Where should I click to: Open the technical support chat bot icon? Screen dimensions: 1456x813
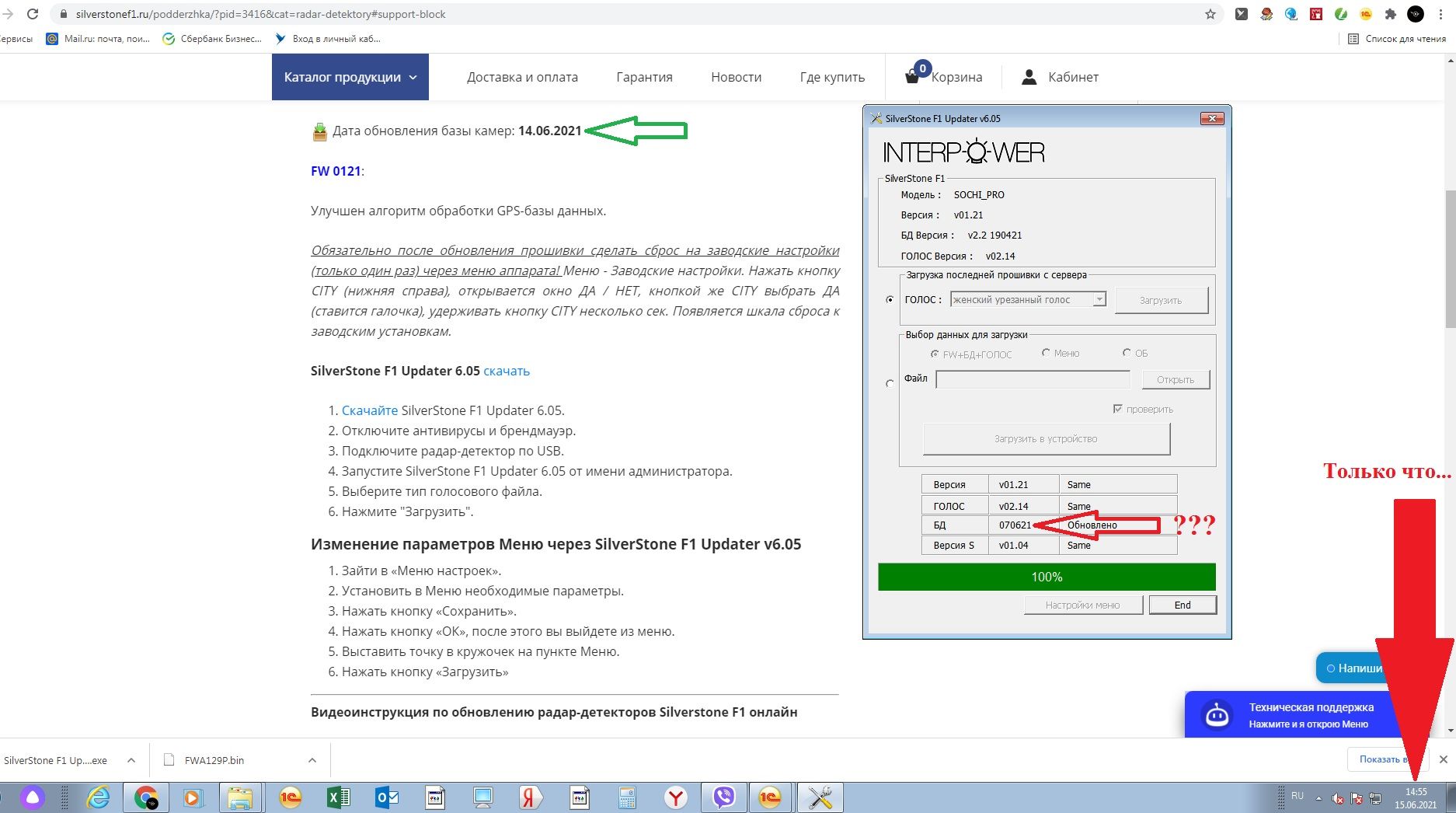point(1217,714)
